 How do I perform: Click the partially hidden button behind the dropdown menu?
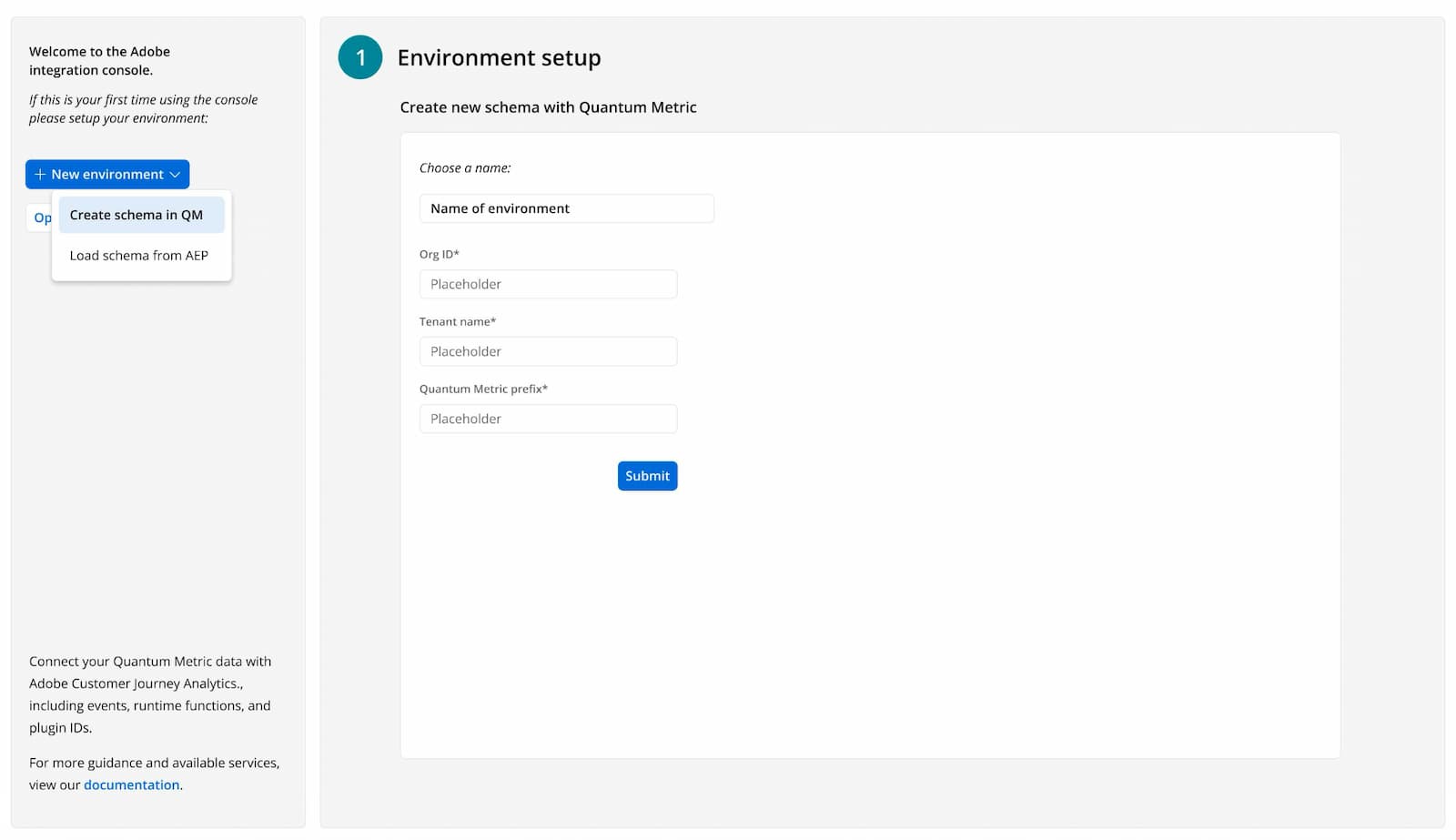pyautogui.click(x=40, y=218)
